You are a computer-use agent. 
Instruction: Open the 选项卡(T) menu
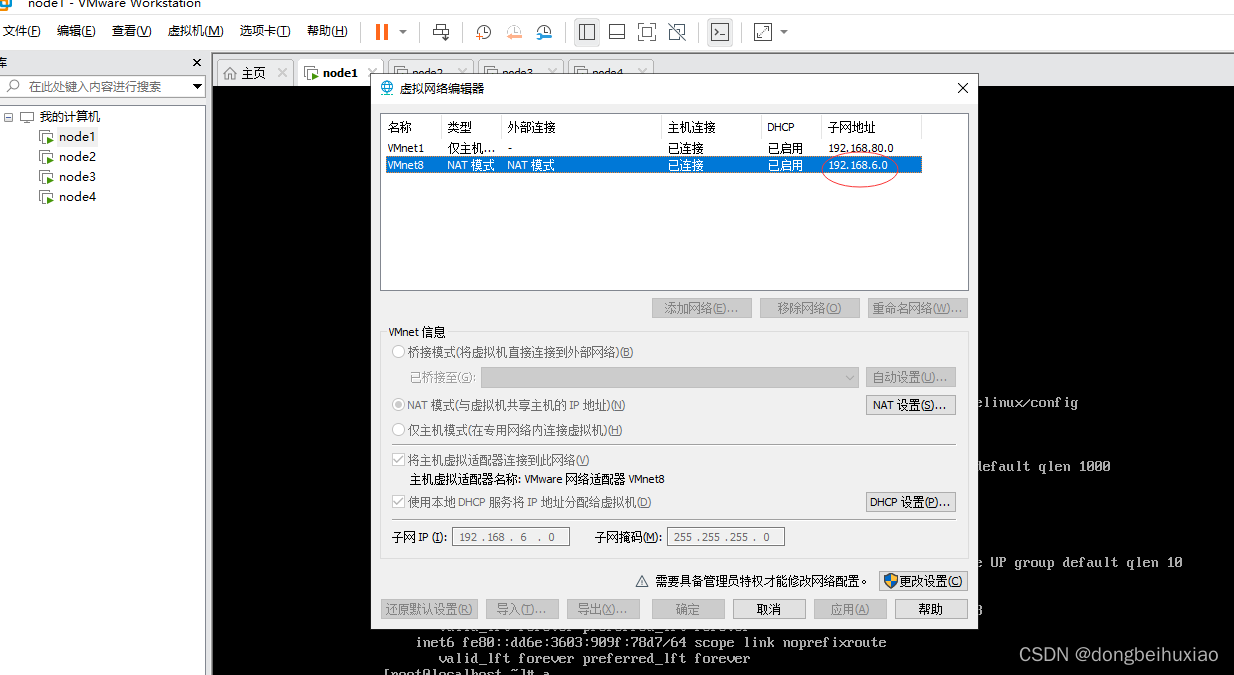pos(265,31)
